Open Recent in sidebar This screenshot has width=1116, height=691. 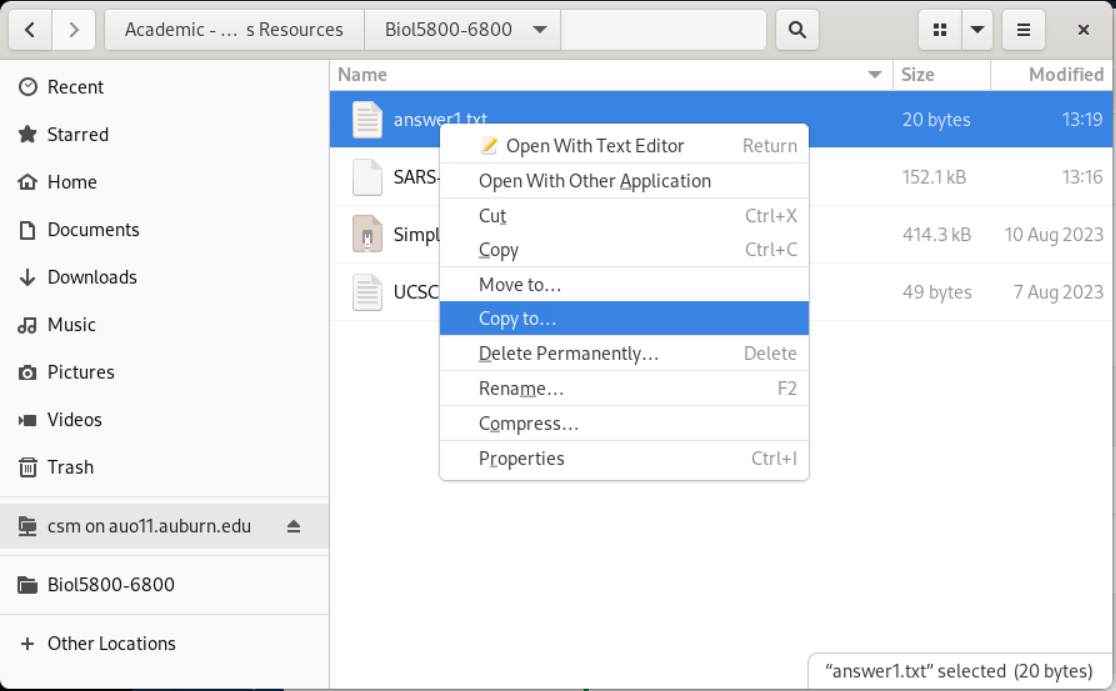pos(164,87)
